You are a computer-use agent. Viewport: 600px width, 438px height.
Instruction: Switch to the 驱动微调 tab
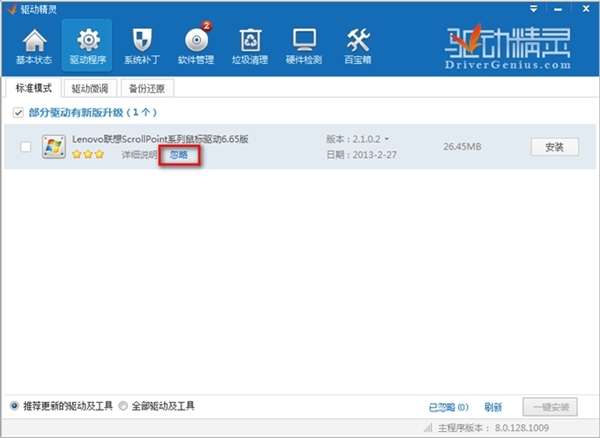coord(90,89)
